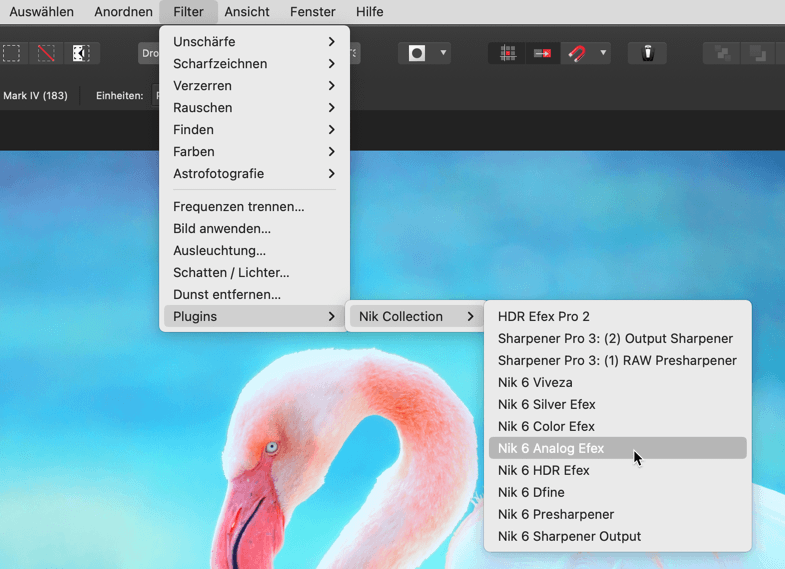Image resolution: width=785 pixels, height=569 pixels.
Task: Close the open Filter menu
Action: [x=188, y=12]
